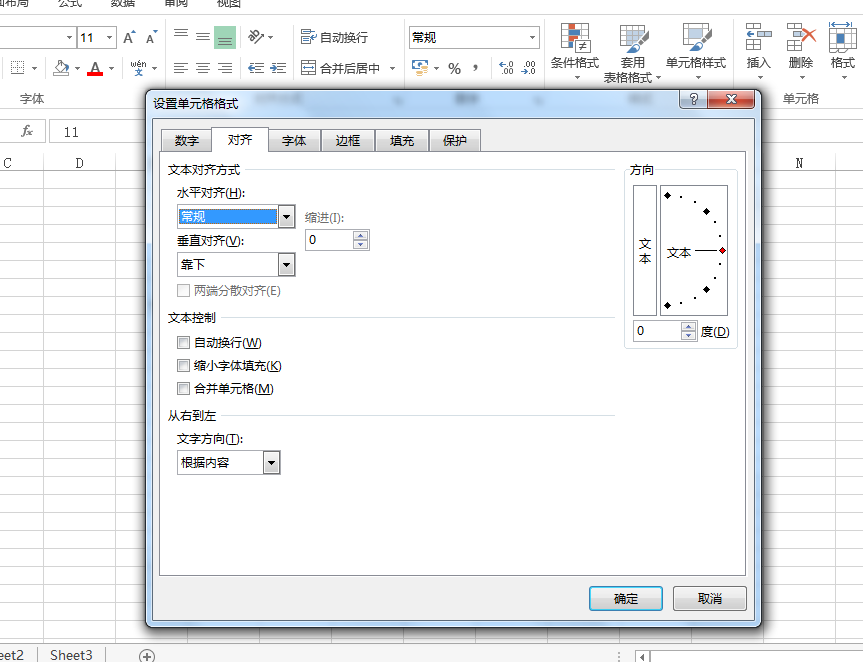
Task: Click align text left icon
Action: 181,68
